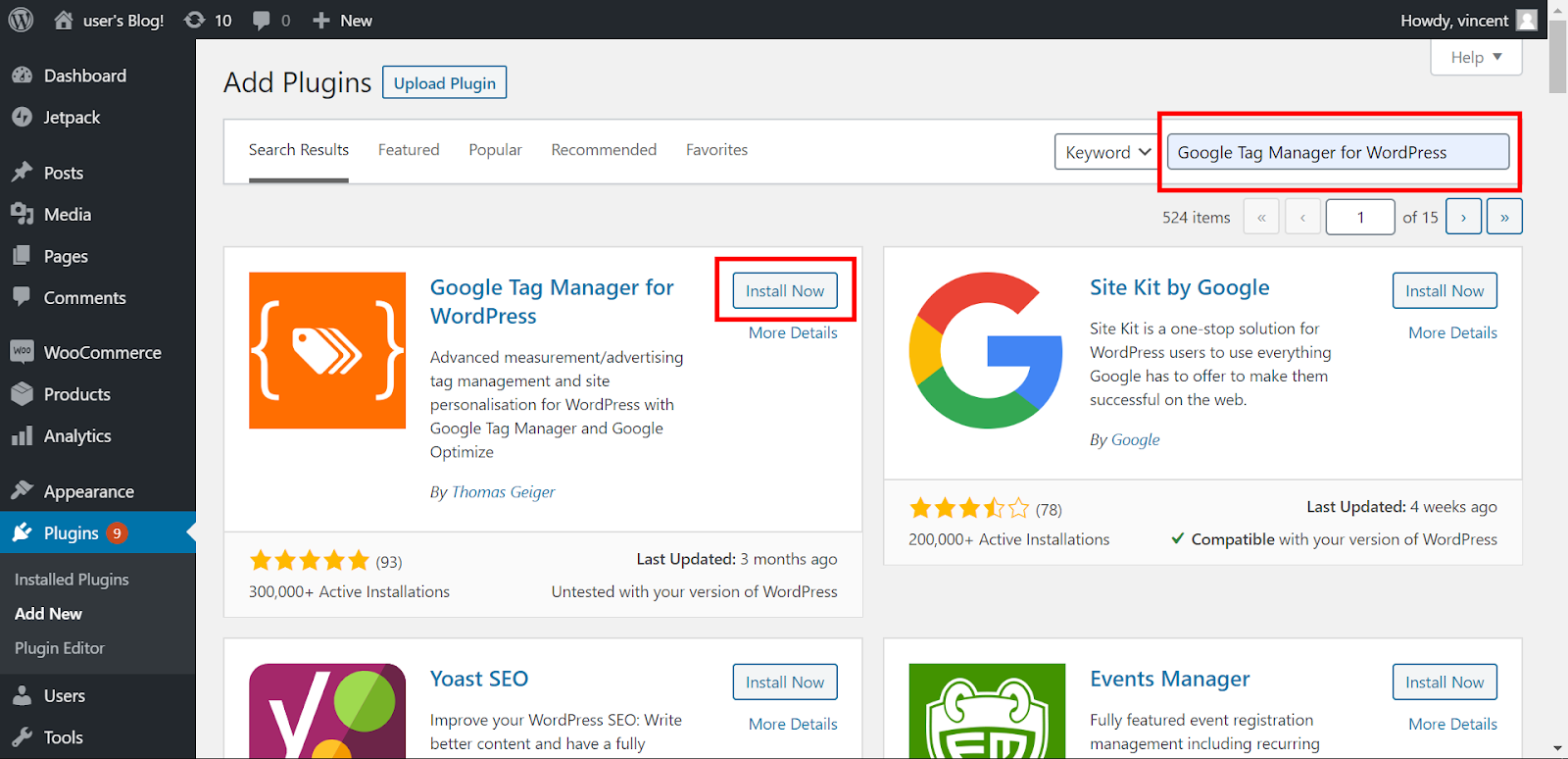Go to next page of plugin results
Viewport: 1568px width, 759px height.
pyautogui.click(x=1463, y=217)
